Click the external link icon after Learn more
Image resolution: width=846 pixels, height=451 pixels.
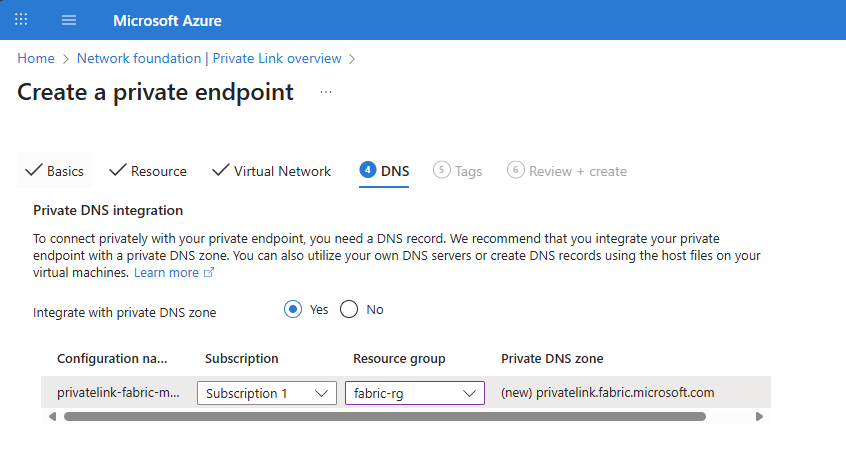(209, 272)
